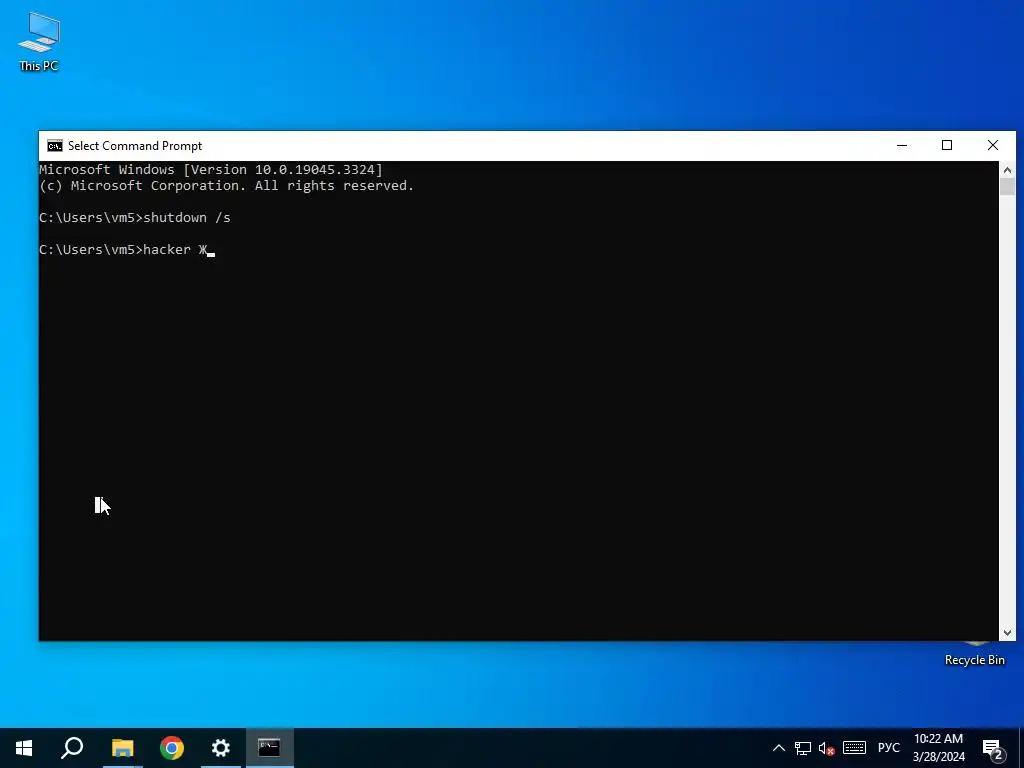1024x768 pixels.
Task: Click scrollbar up arrow in Command Prompt
Action: [x=1007, y=170]
